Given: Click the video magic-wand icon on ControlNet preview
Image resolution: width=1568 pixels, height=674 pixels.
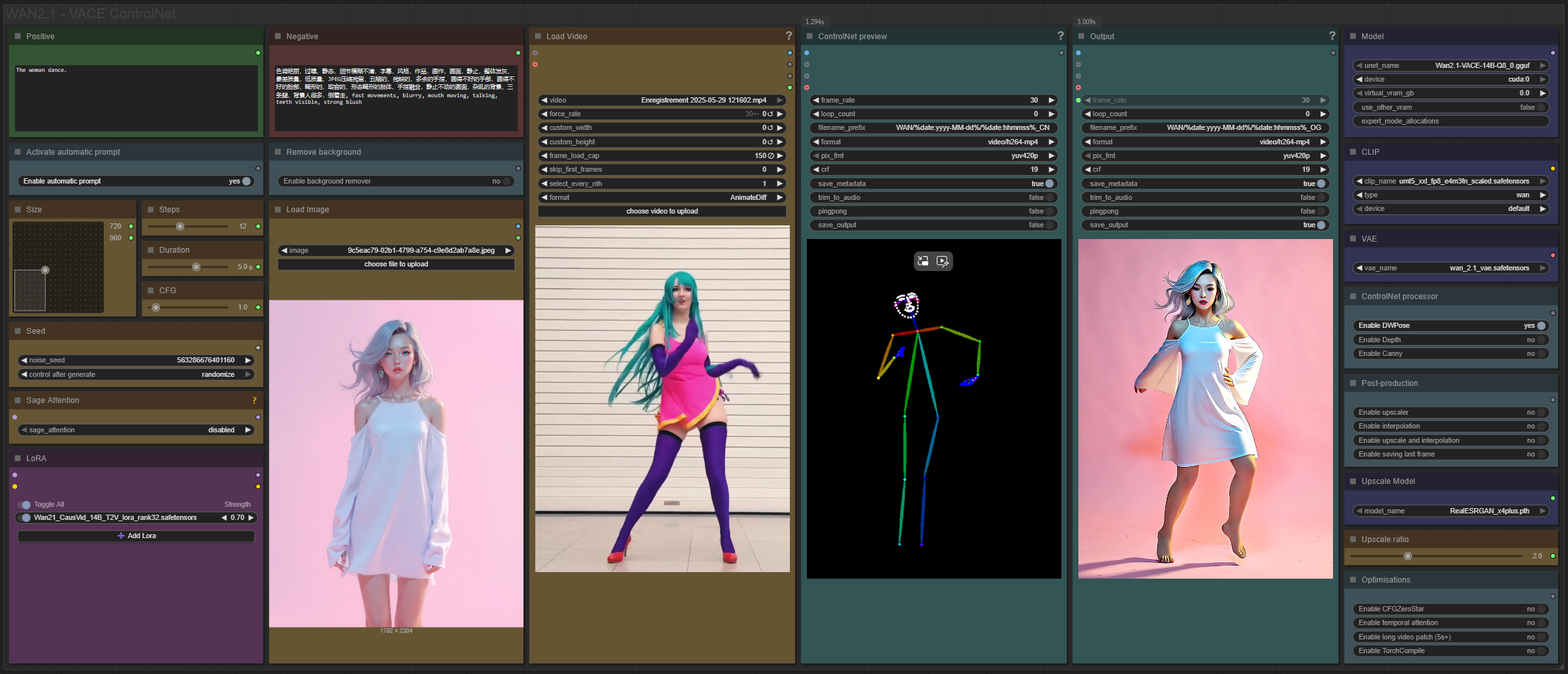Looking at the screenshot, I should pos(943,261).
